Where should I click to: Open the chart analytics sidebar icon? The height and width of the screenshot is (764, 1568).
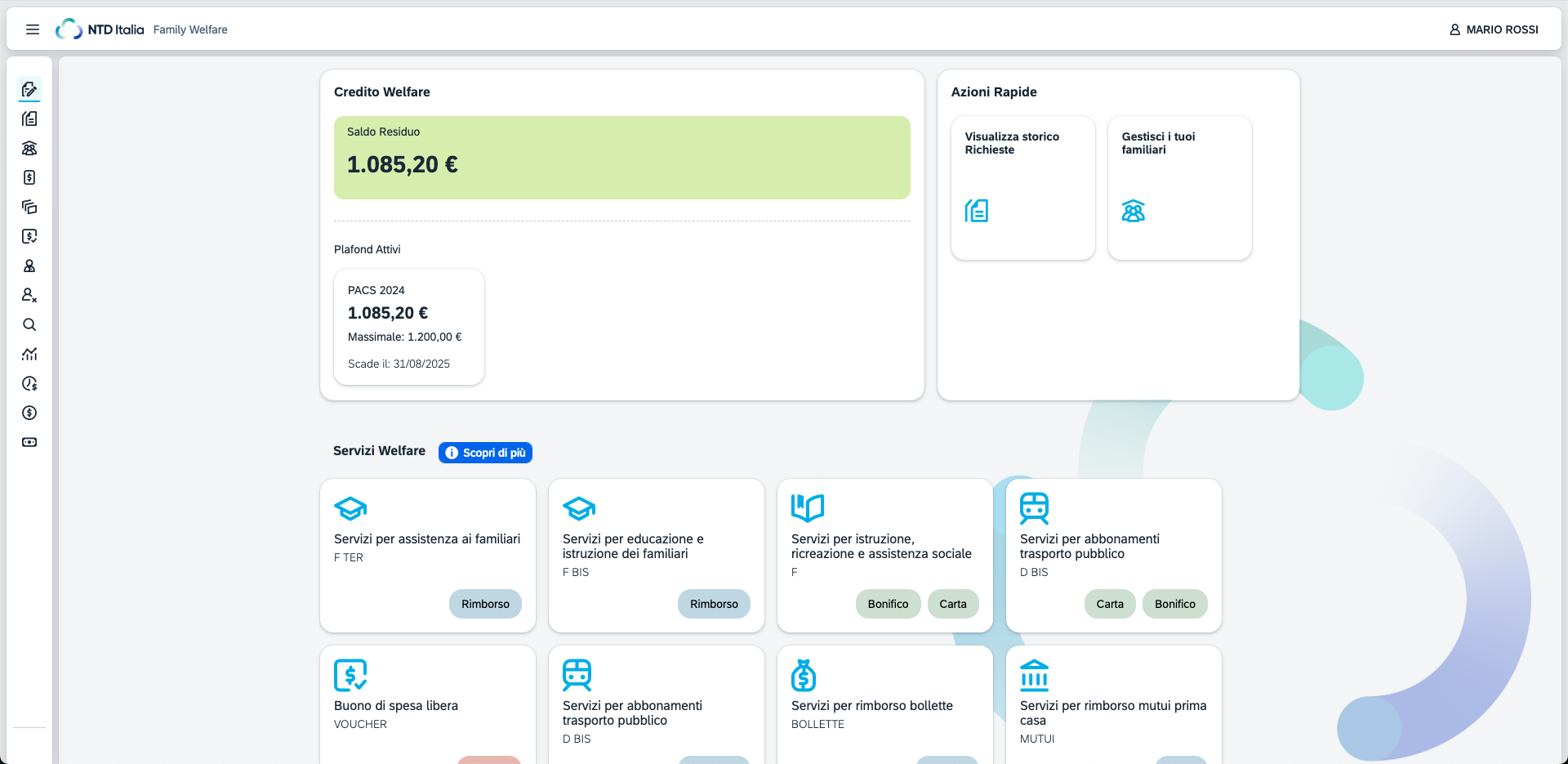29,354
